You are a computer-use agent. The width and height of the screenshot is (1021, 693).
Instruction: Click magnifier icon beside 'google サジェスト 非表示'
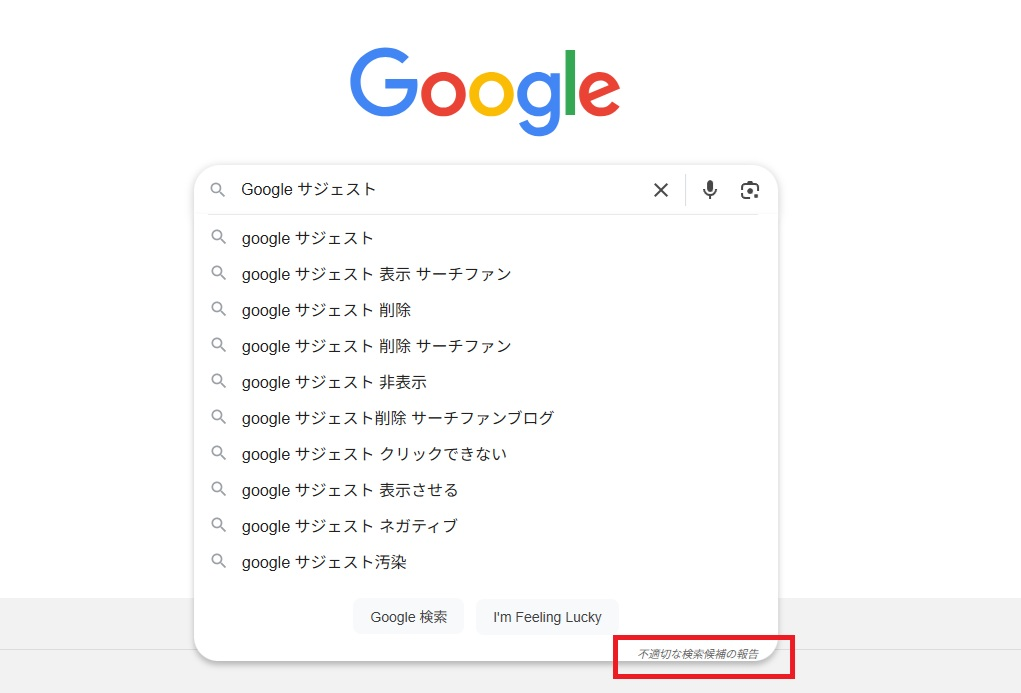click(218, 382)
